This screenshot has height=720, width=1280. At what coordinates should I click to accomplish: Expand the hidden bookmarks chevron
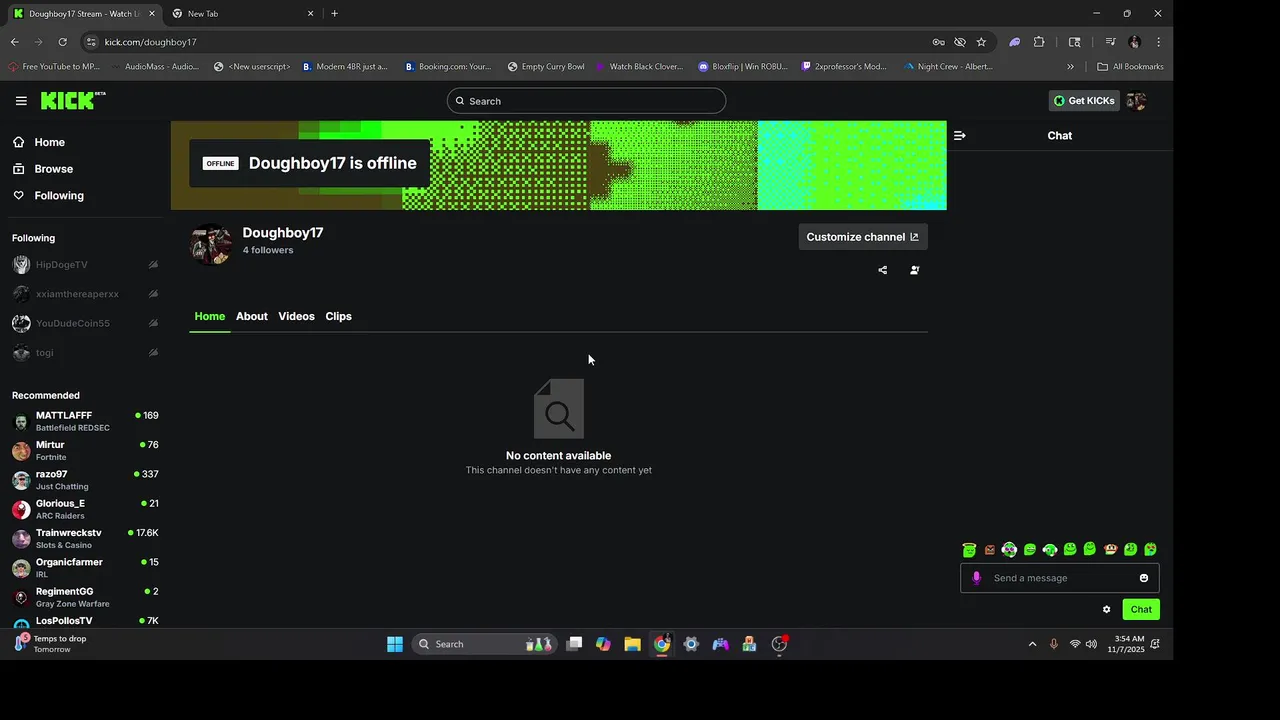[x=1070, y=67]
